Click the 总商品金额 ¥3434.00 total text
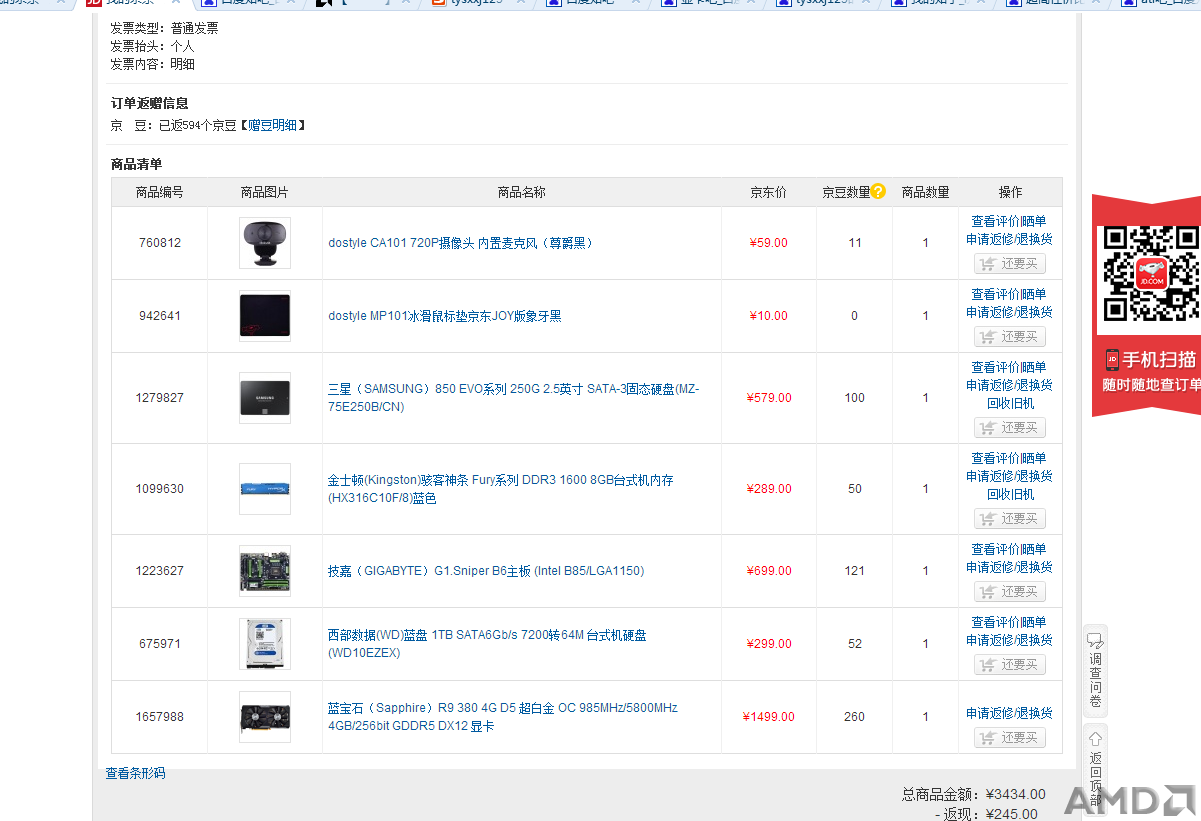 [974, 795]
